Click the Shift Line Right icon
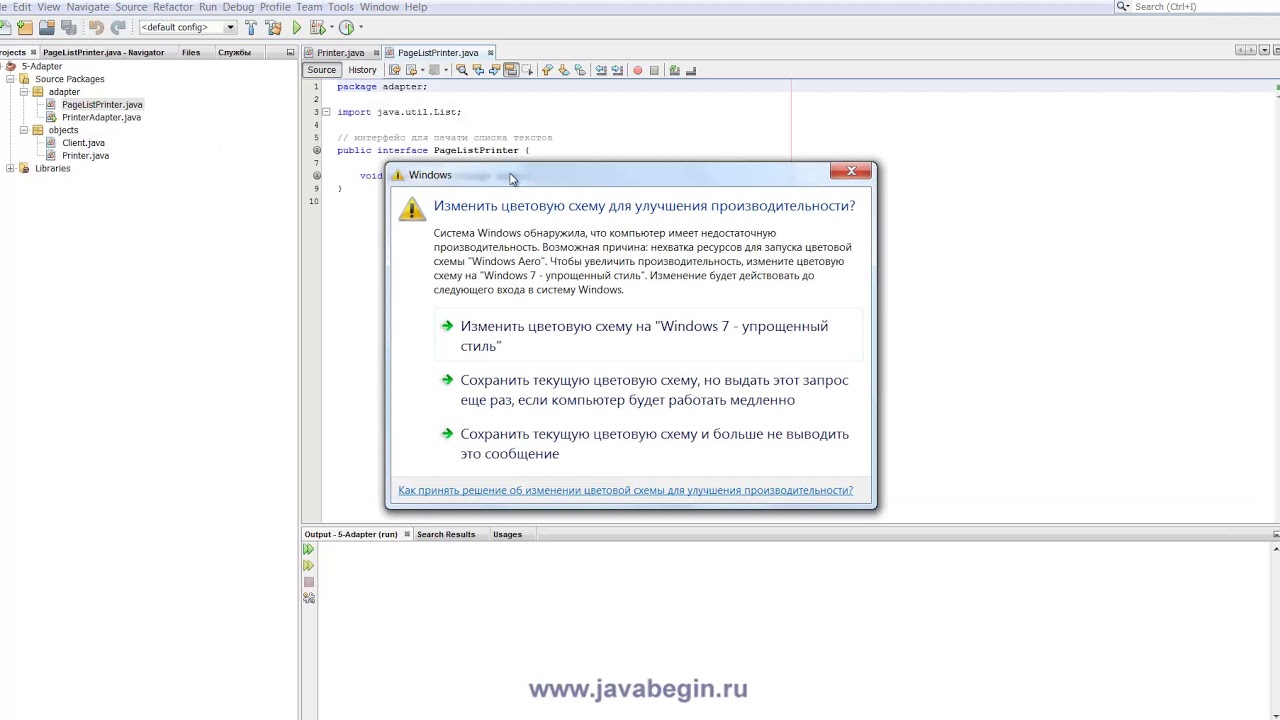1280x720 pixels. coord(617,70)
